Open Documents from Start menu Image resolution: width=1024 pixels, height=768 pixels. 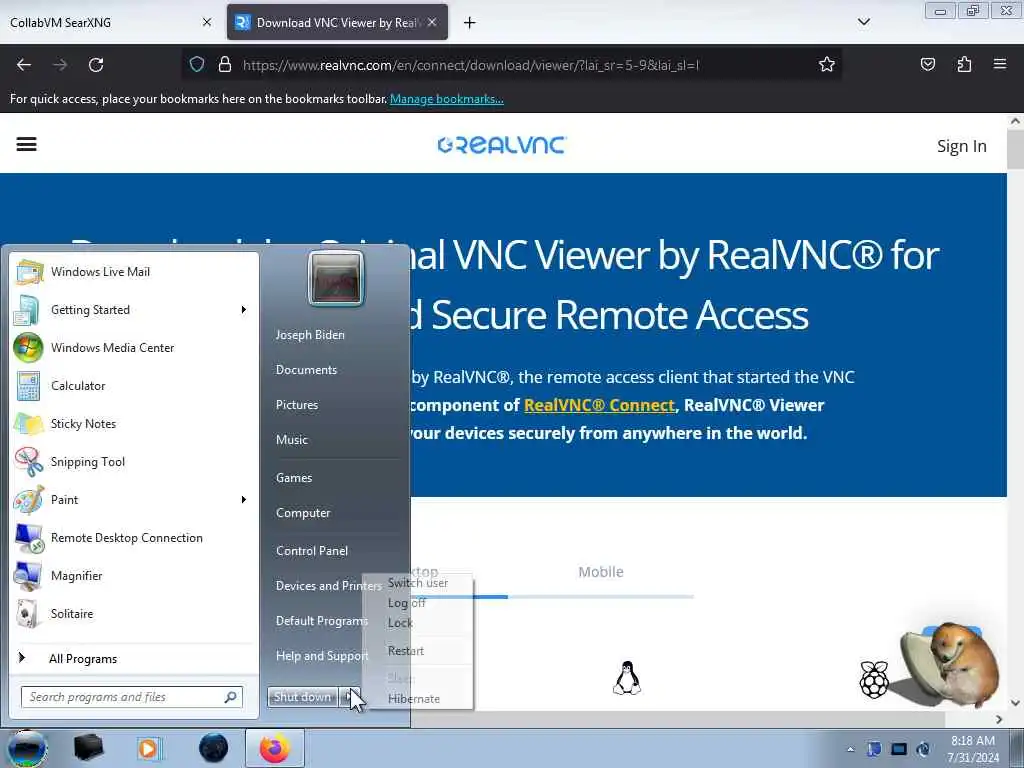pos(306,370)
